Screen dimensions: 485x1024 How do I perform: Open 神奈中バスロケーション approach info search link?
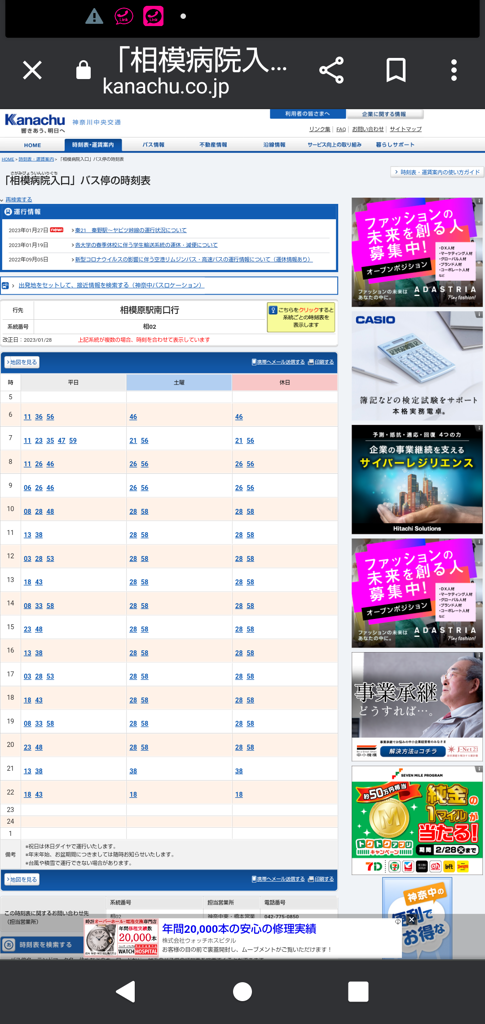pyautogui.click(x=111, y=285)
